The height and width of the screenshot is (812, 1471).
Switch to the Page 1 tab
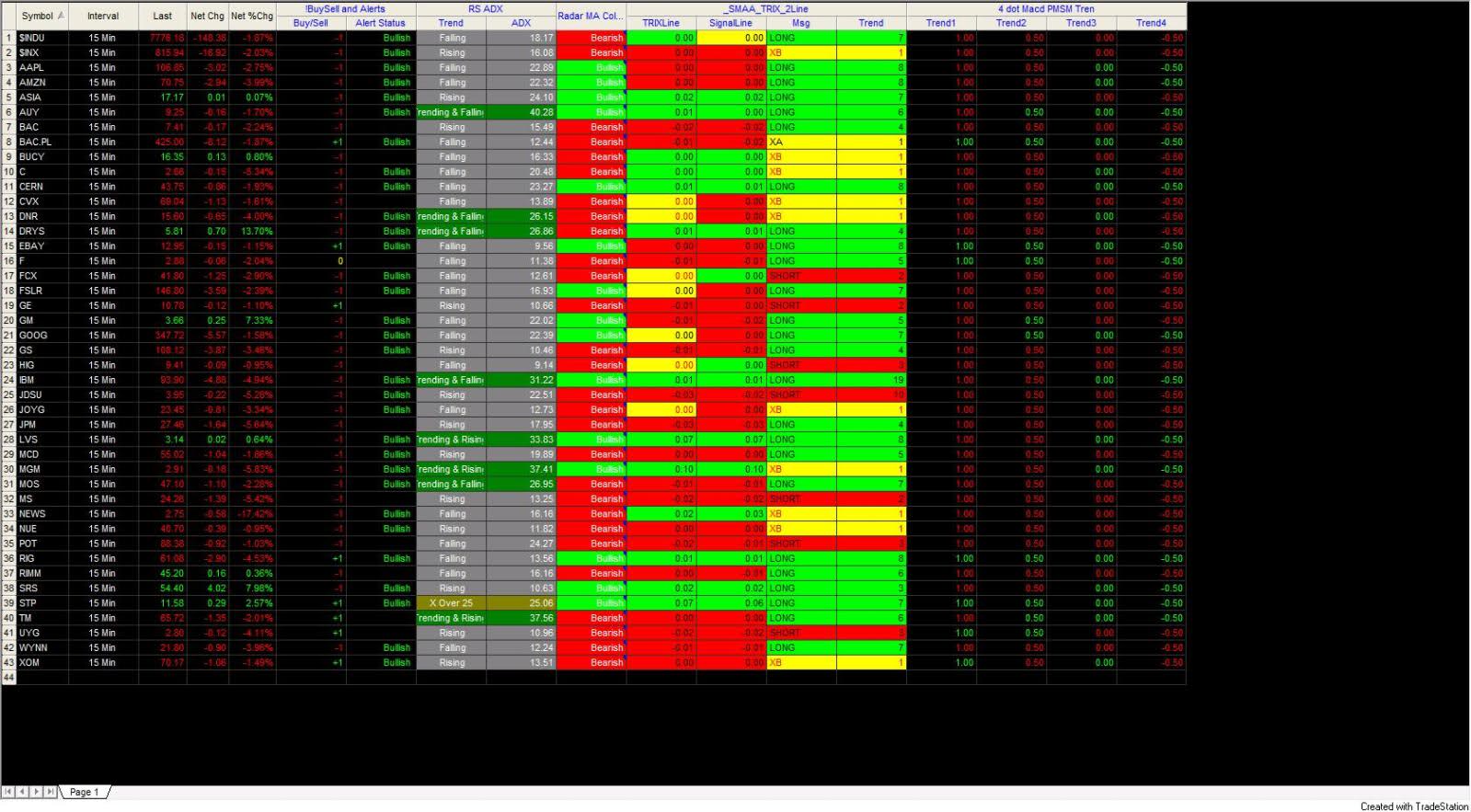[x=84, y=792]
